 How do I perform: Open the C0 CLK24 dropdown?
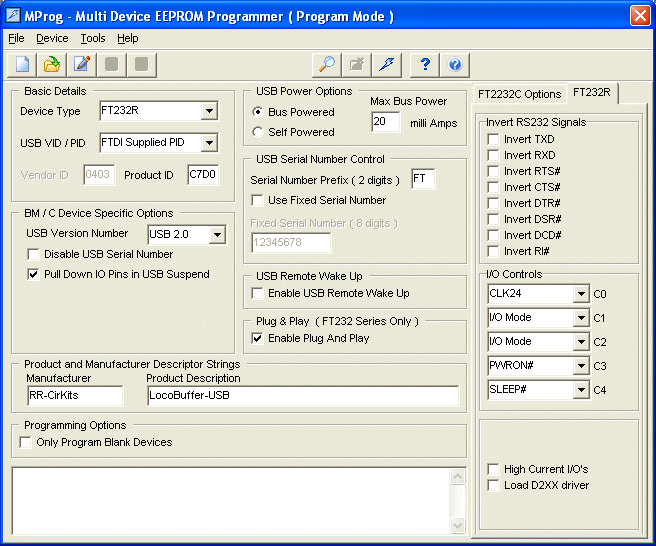(581, 294)
